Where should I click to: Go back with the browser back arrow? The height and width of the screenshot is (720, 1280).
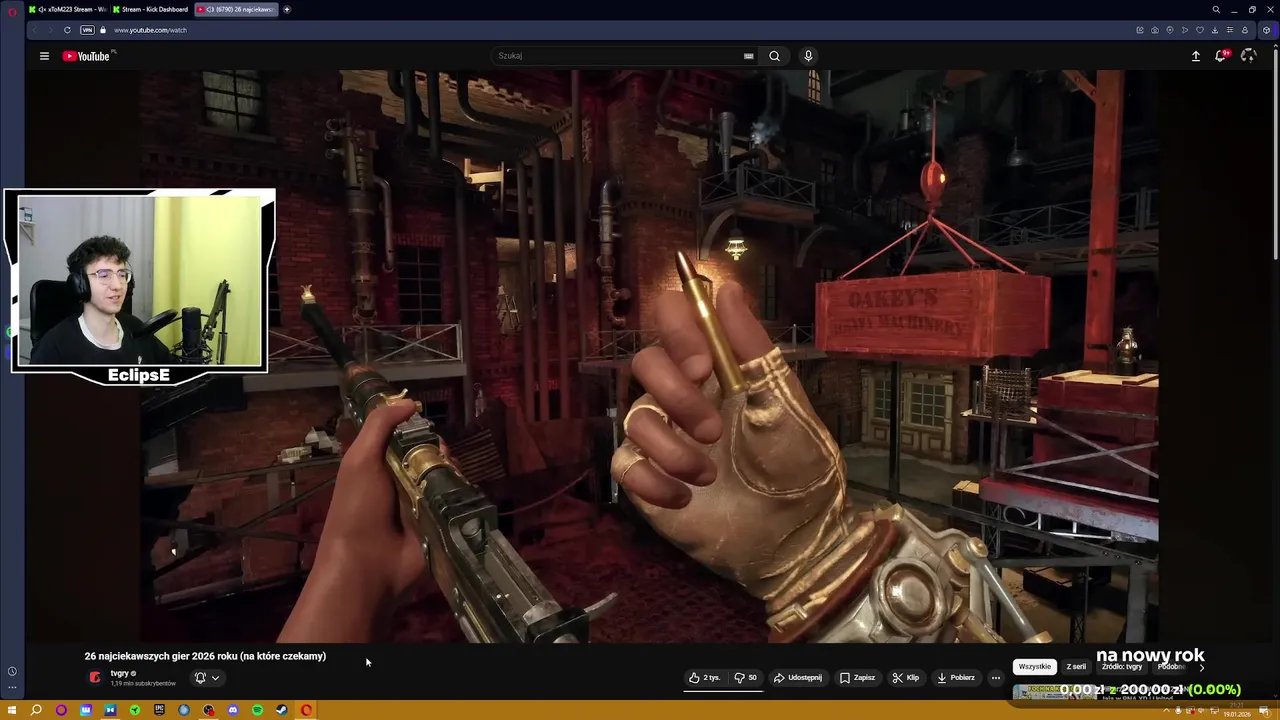[35, 30]
